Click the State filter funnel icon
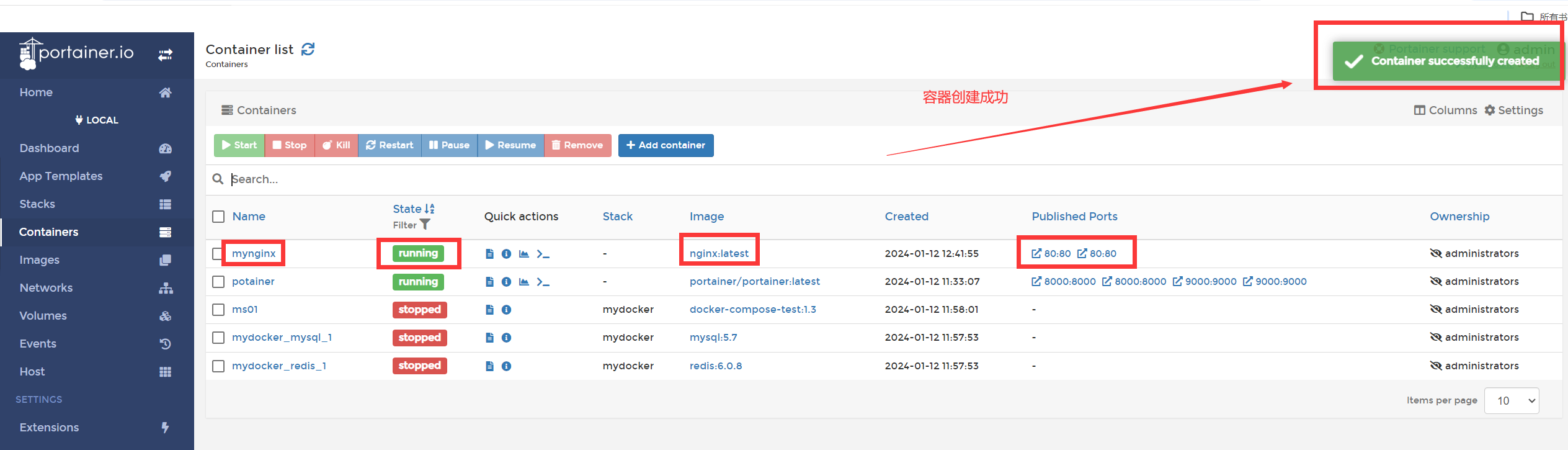 tap(425, 225)
